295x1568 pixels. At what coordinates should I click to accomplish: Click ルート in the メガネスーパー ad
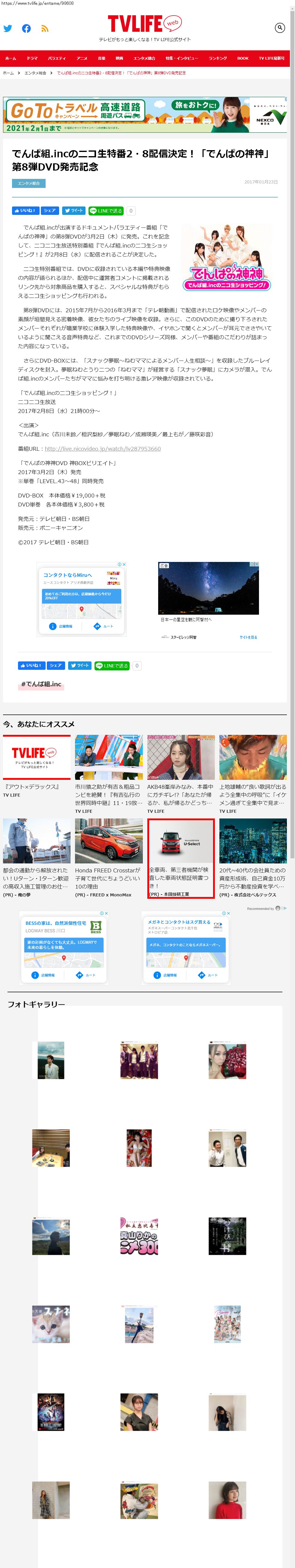pyautogui.click(x=208, y=975)
